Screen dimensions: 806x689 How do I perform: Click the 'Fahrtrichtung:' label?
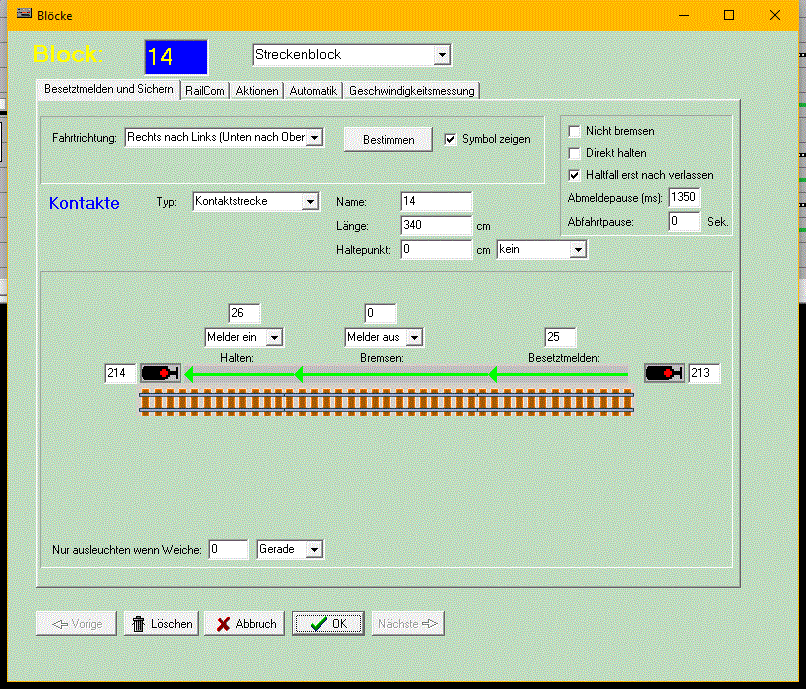click(84, 138)
